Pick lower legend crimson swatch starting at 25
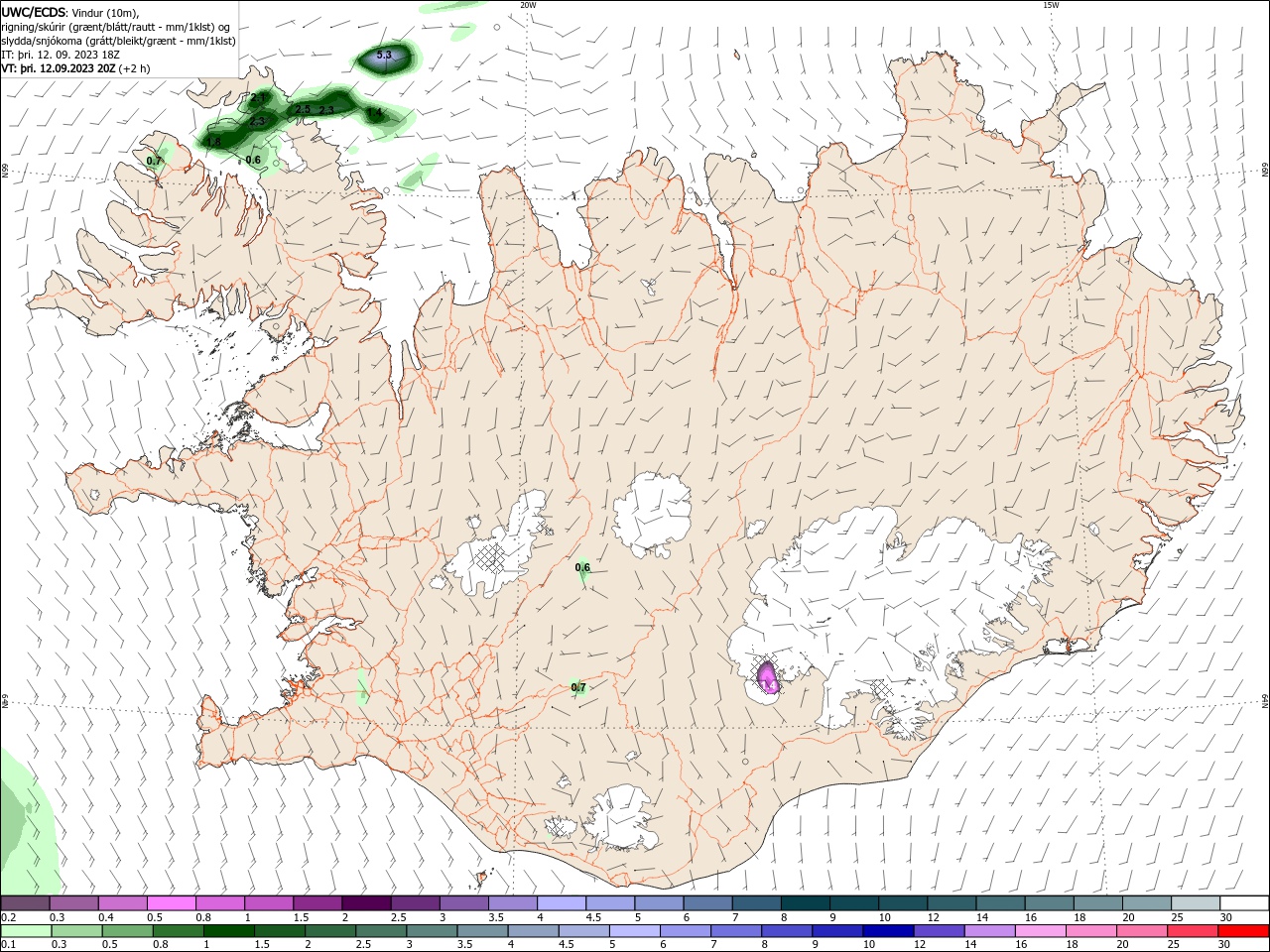Screen dimensions: 1270x952 coord(1193,931)
